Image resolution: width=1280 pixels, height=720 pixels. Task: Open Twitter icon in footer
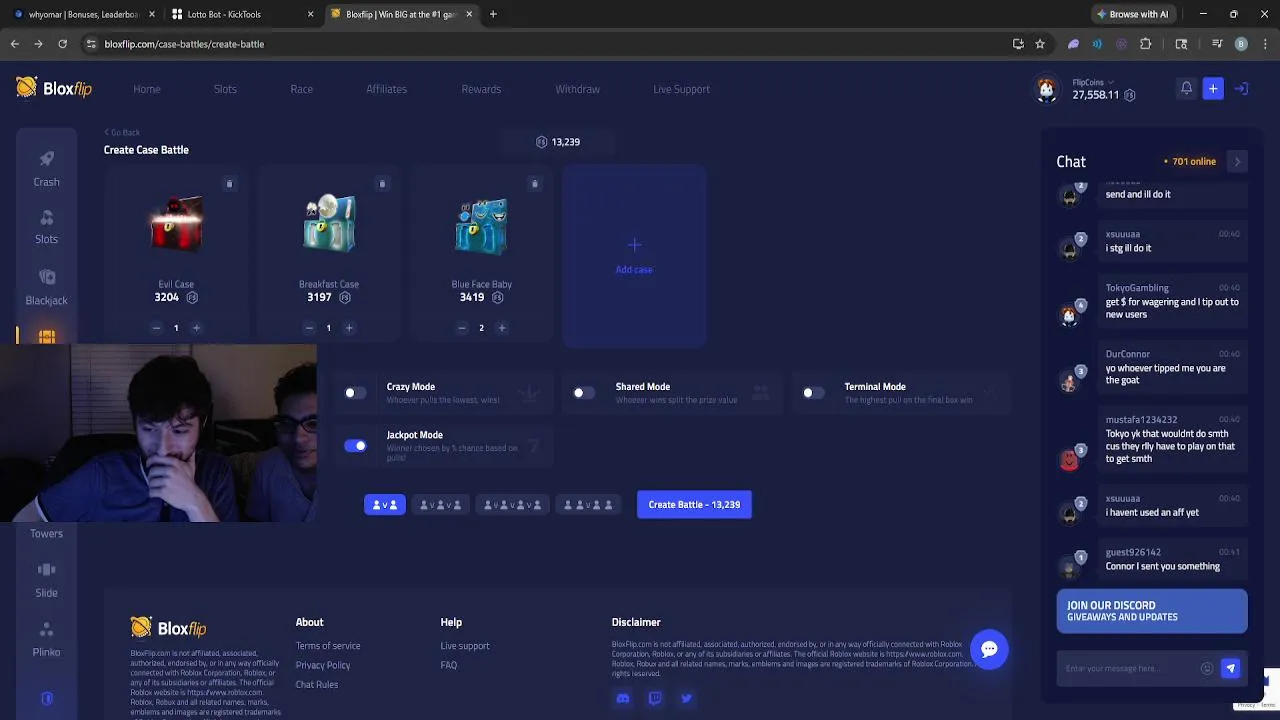686,699
